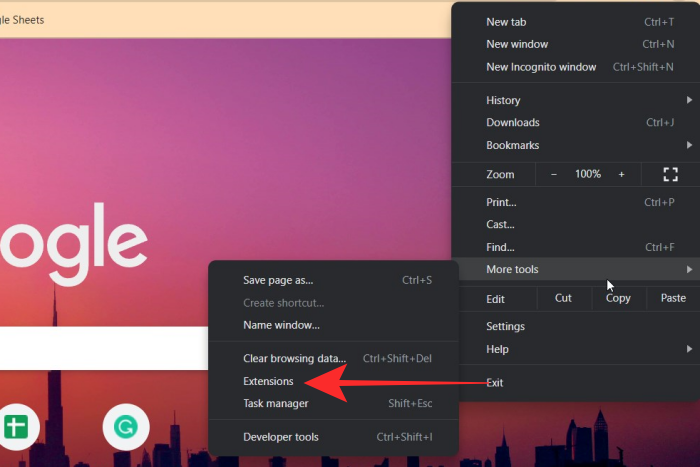Expand the Bookmarks submenu arrow

689,145
